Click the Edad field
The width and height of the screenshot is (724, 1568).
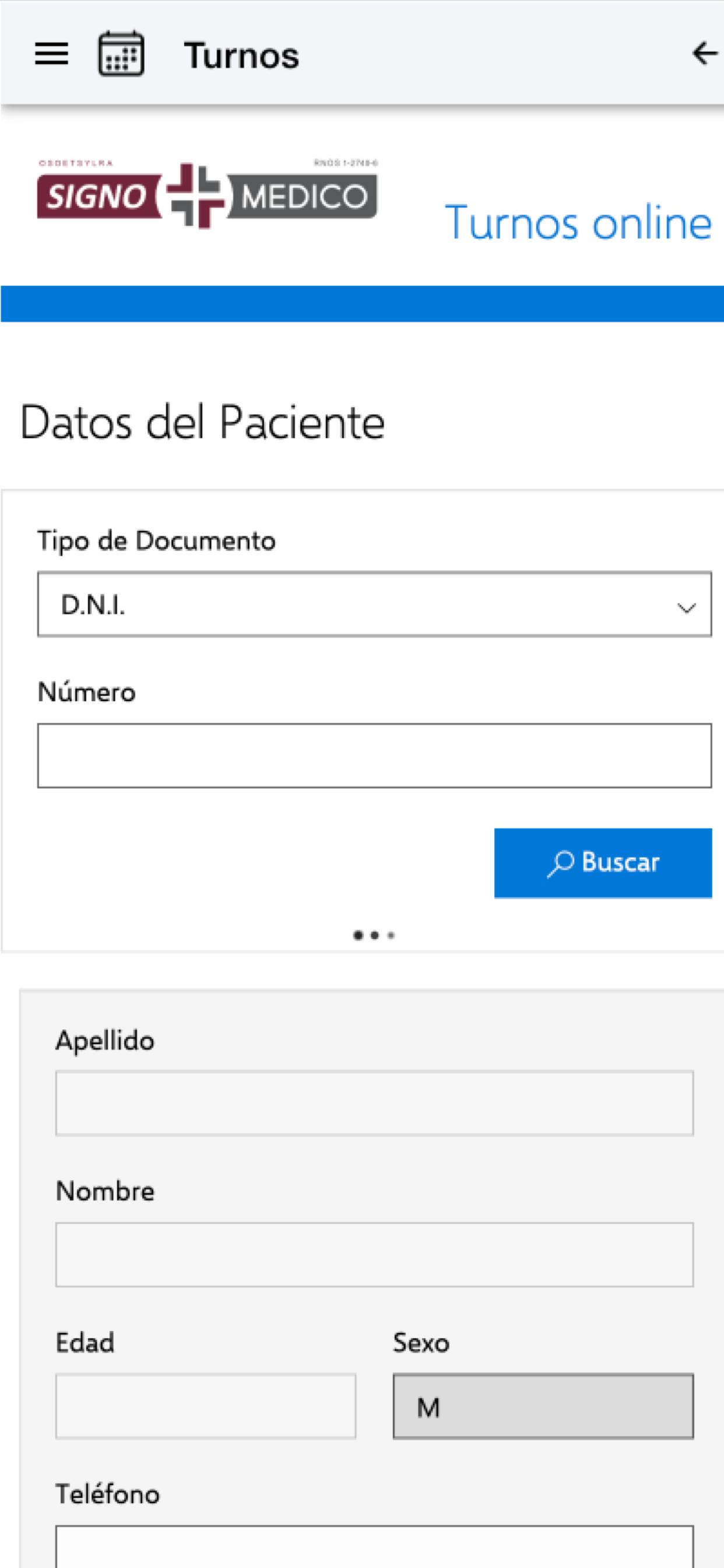tap(206, 1406)
